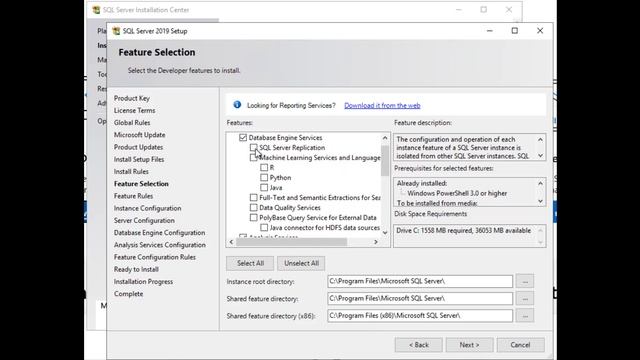The height and width of the screenshot is (360, 640).
Task: Click the Instance root directory input field
Action: [420, 281]
